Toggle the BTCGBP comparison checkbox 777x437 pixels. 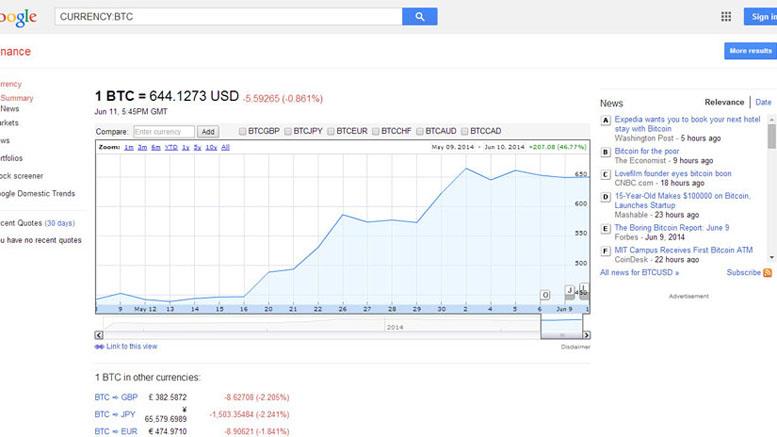click(x=242, y=131)
